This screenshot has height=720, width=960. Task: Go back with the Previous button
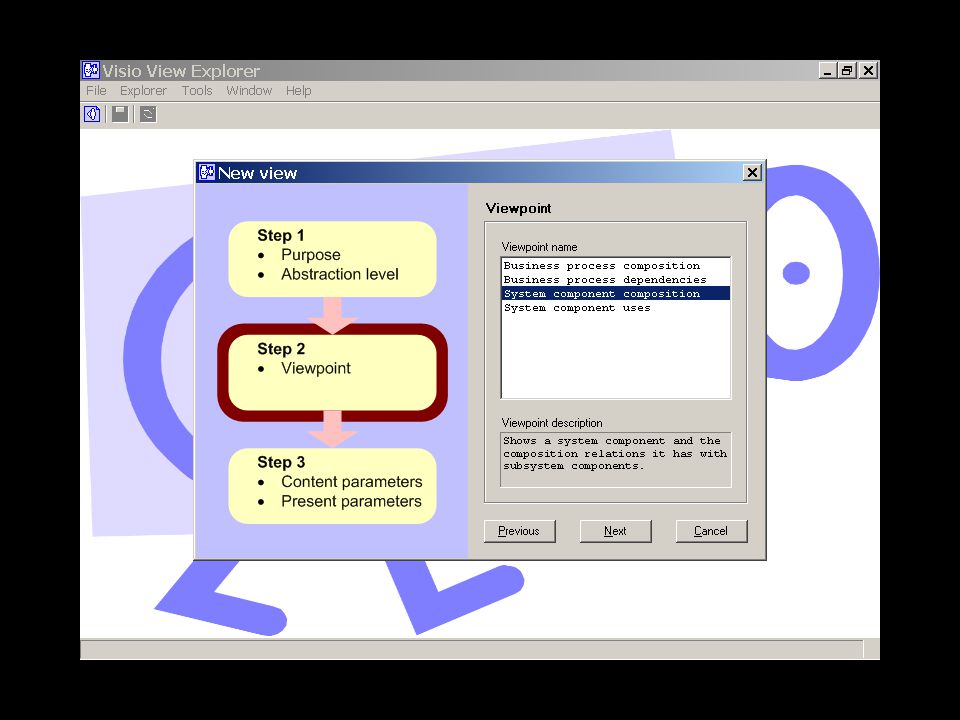click(x=519, y=531)
